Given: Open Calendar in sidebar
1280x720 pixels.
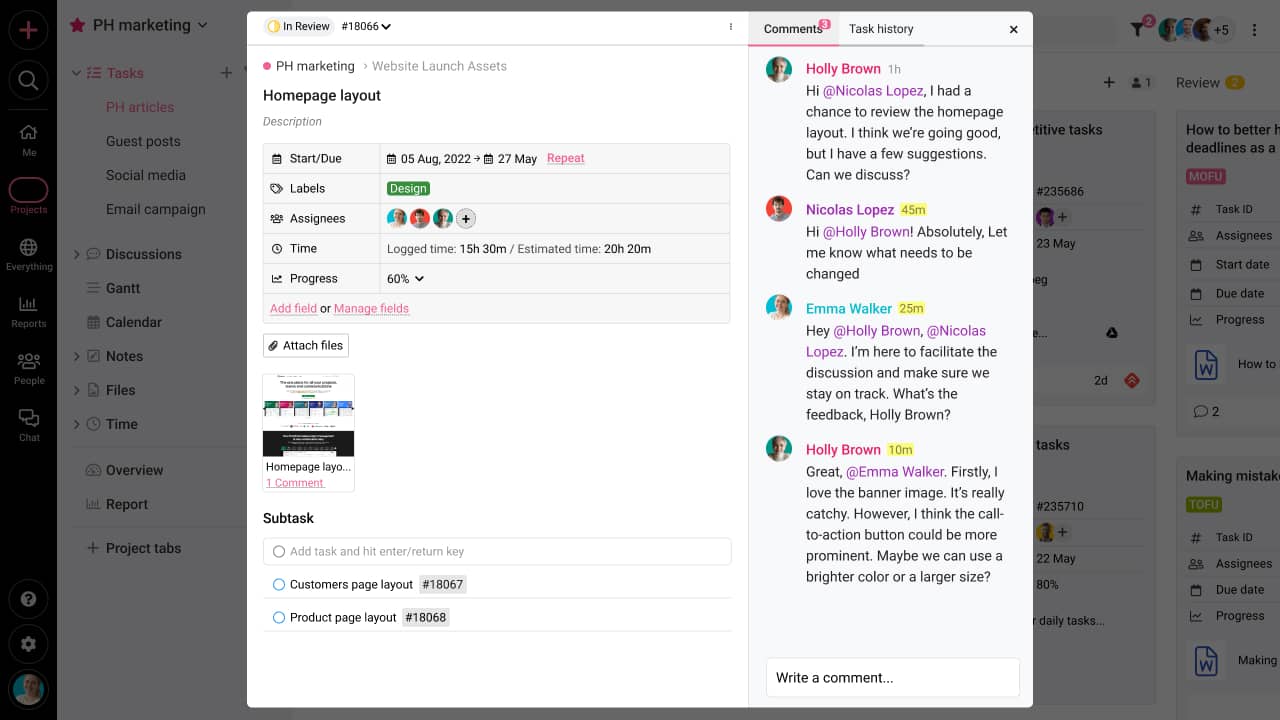Looking at the screenshot, I should tap(133, 322).
